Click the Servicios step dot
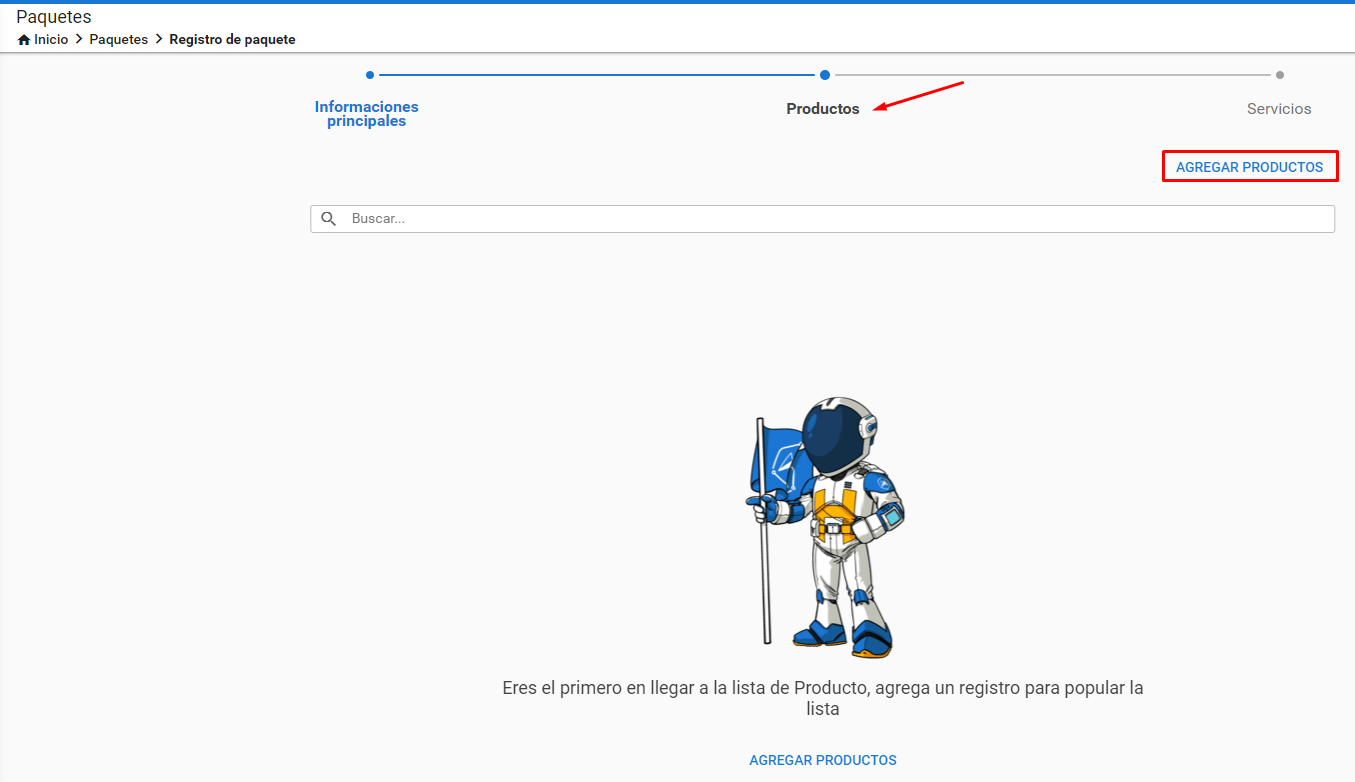 click(x=1280, y=75)
